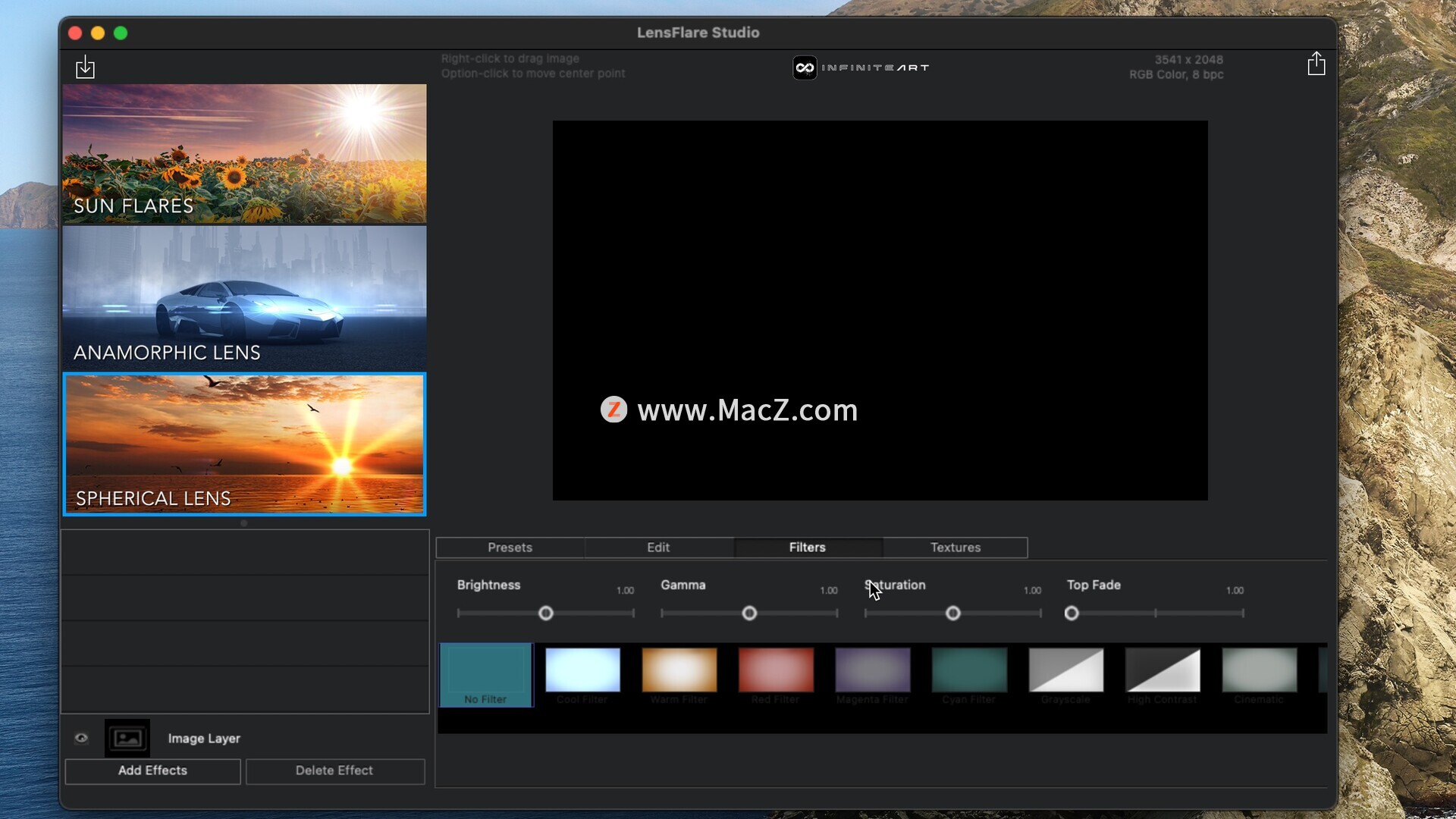This screenshot has width=1456, height=819.
Task: Zoom the window with green button
Action: (121, 33)
